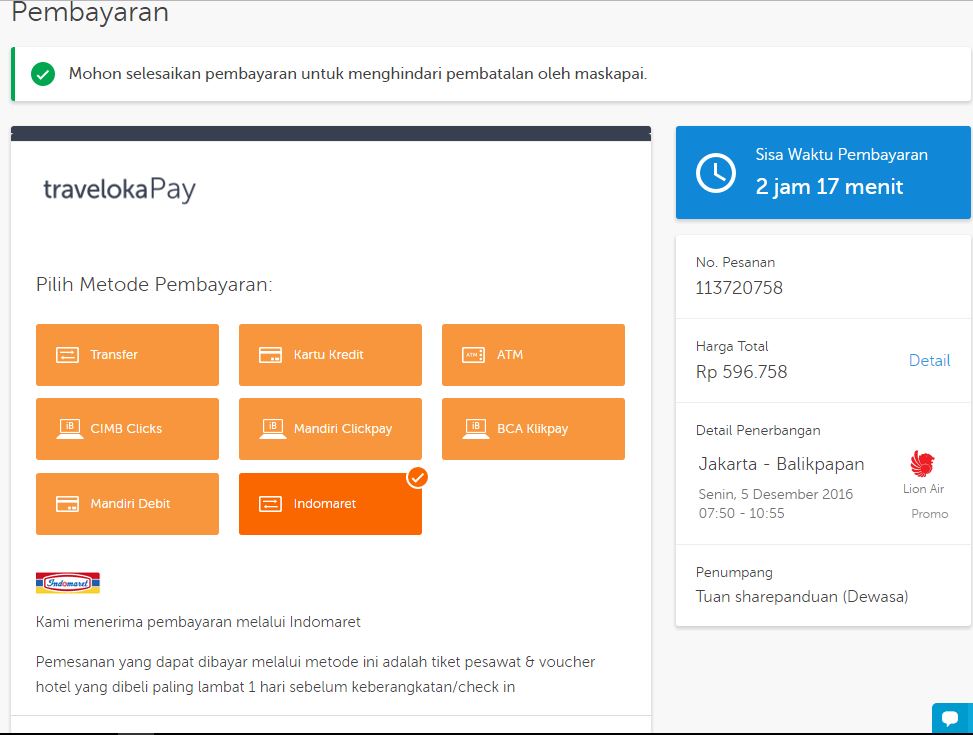Select Transfer payment method
Viewport: 973px width, 735px height.
(127, 354)
